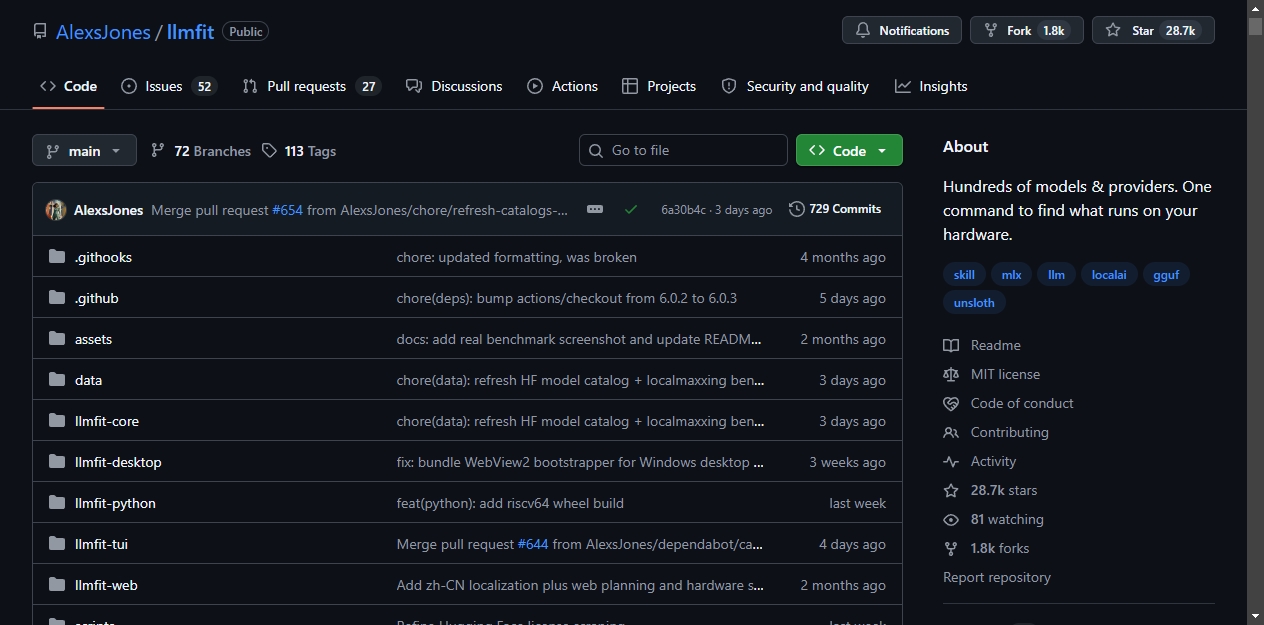The width and height of the screenshot is (1264, 625).
Task: Open the data folder
Action: tap(88, 380)
